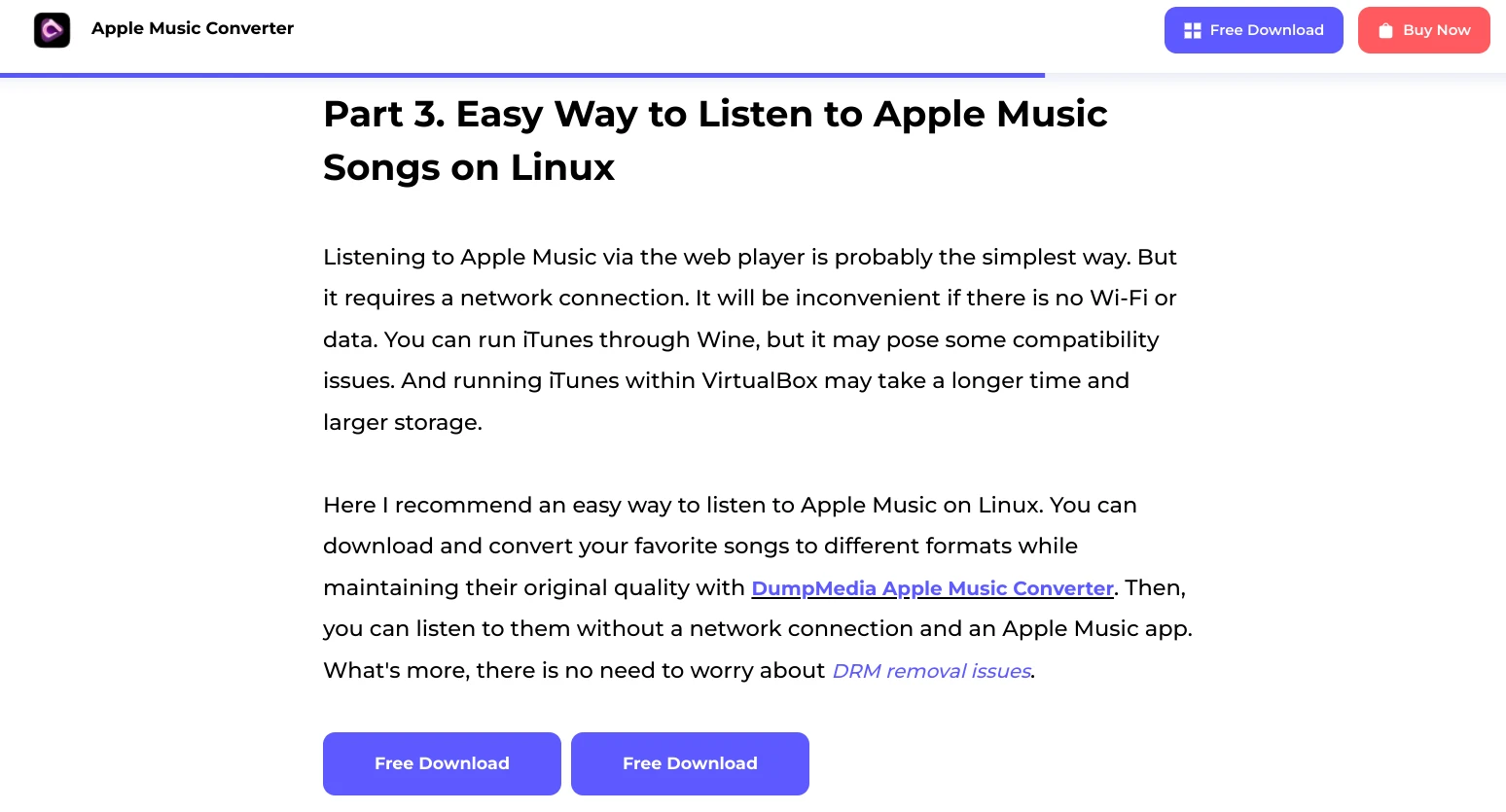Open the DumpMedia Apple Music Converter link
1506x812 pixels.
(x=932, y=588)
